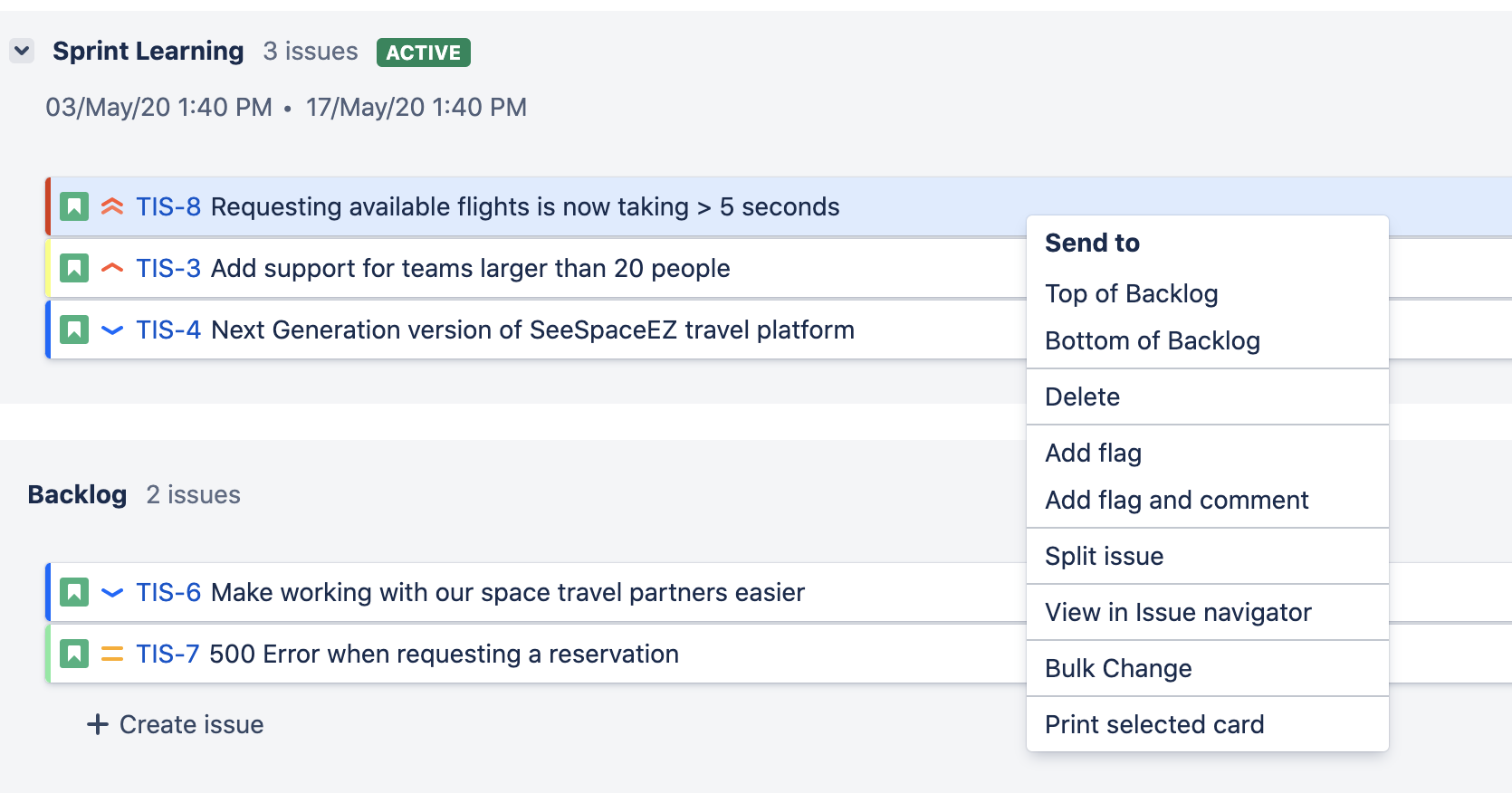Select Bottom of Backlog option

point(1152,340)
